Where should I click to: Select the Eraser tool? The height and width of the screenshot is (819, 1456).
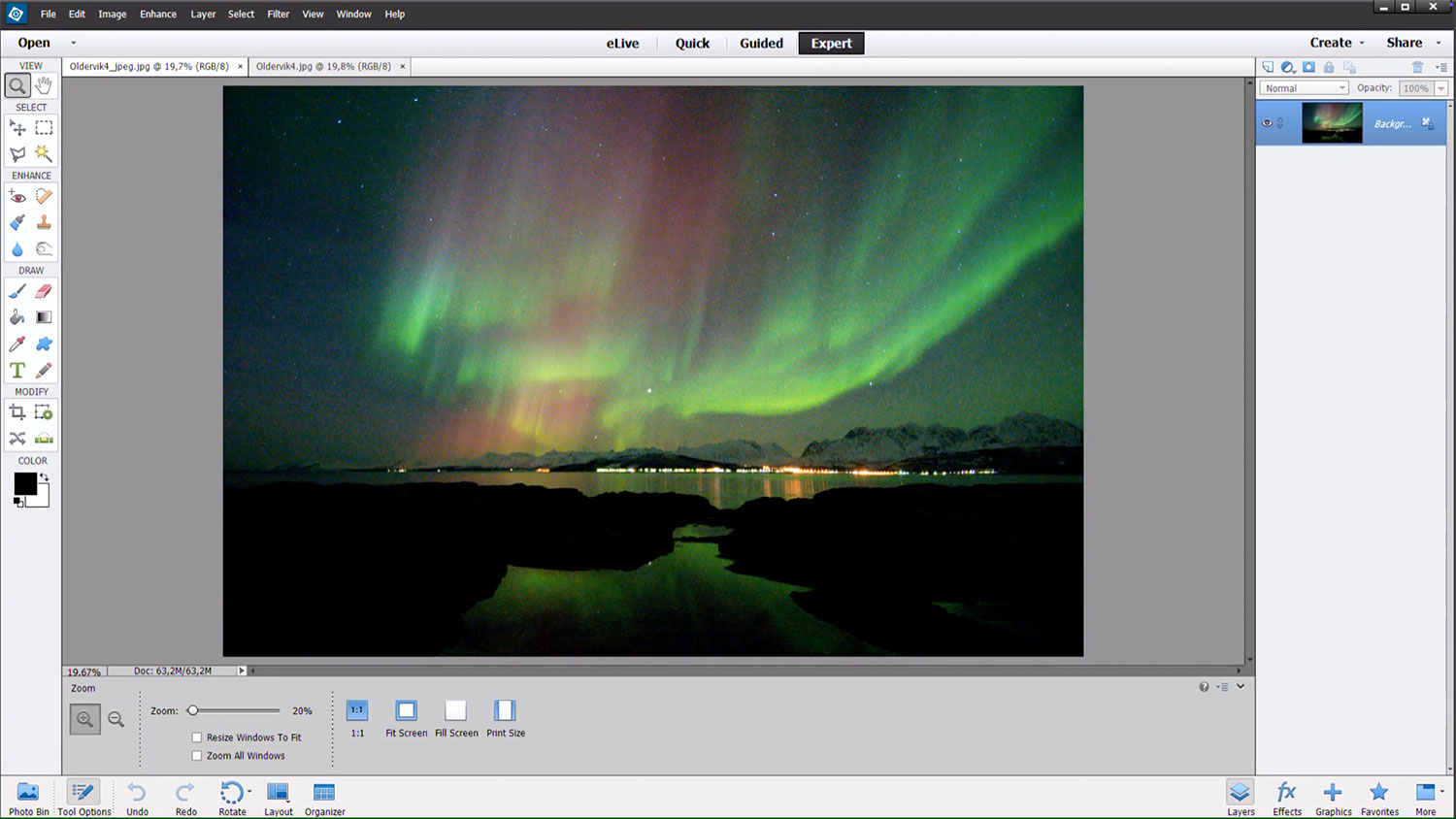[44, 291]
